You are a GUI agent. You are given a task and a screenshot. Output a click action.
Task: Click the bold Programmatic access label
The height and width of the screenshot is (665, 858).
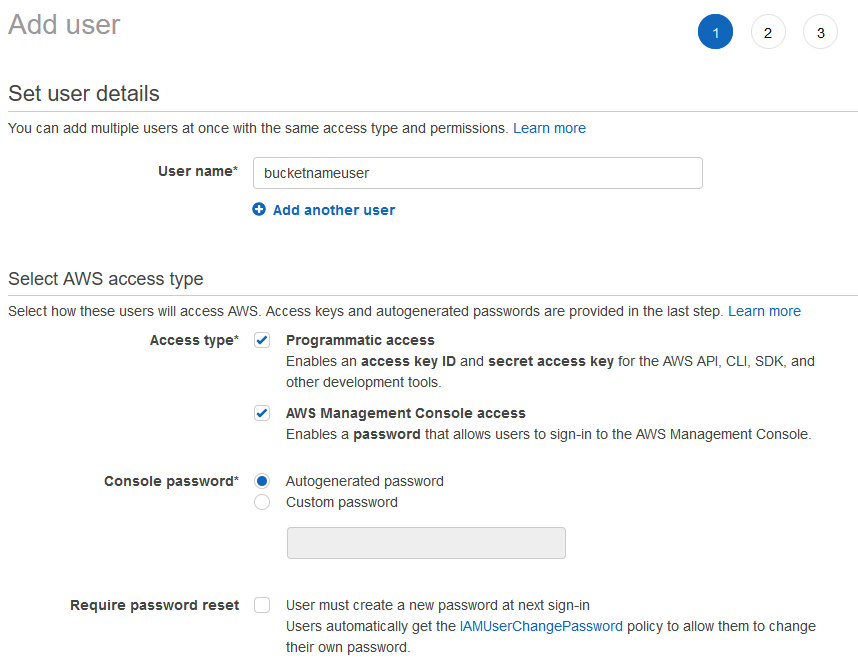[360, 340]
